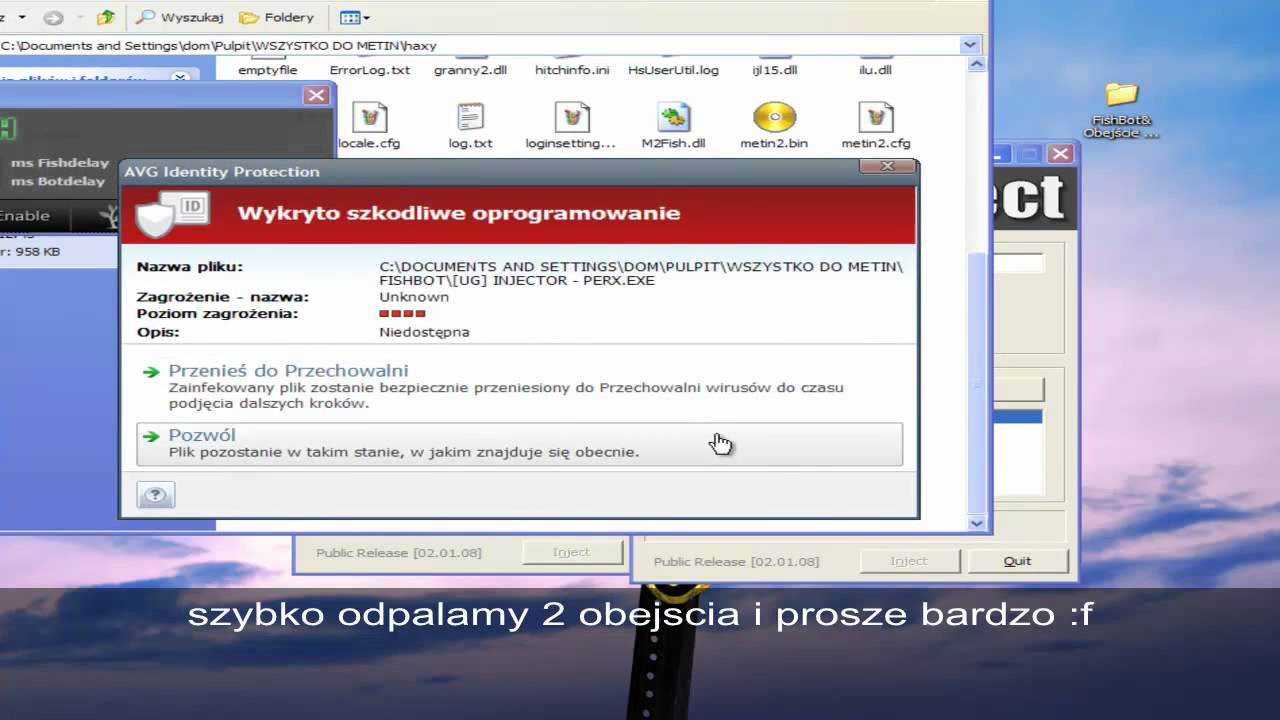Click the granny2.dll file name
Viewport: 1280px width, 720px height.
(470, 70)
